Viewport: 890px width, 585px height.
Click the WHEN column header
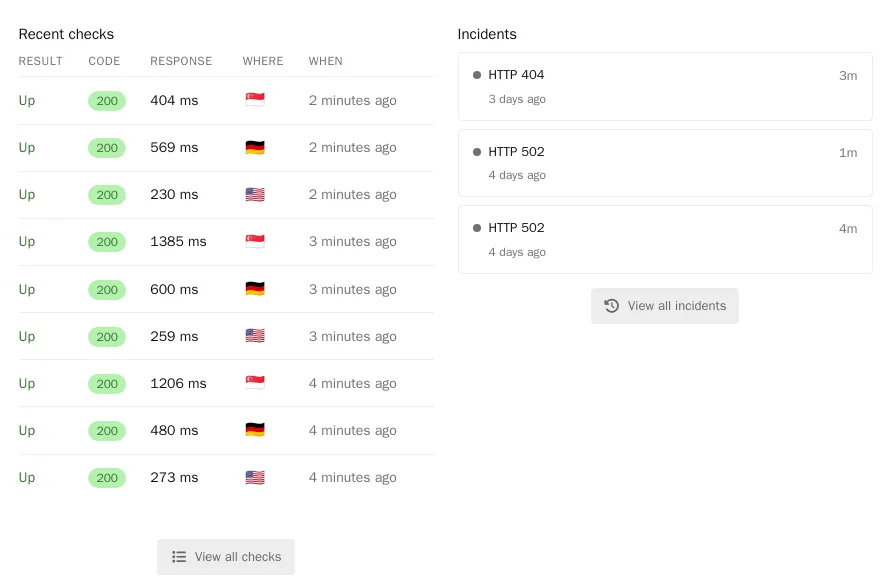pos(325,61)
